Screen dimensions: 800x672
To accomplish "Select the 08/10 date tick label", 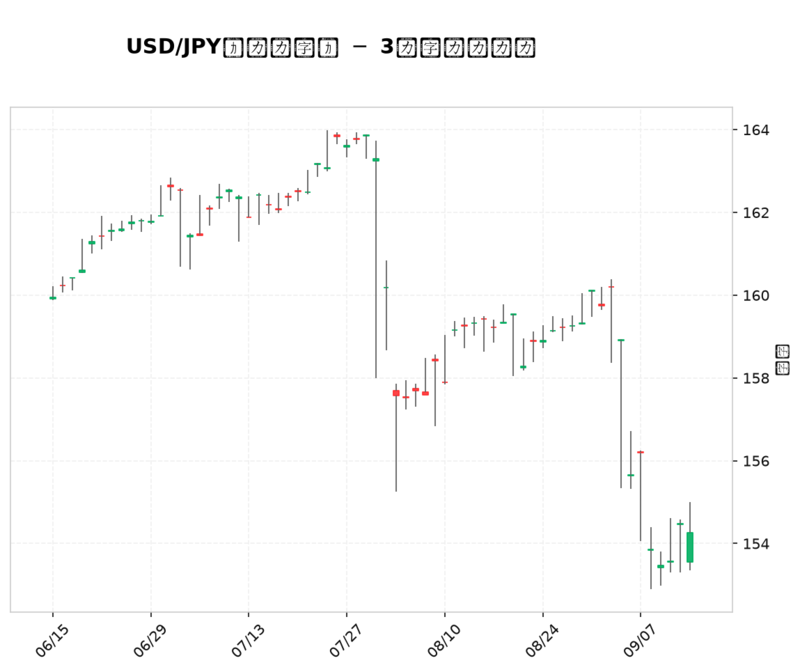I will pos(444,640).
